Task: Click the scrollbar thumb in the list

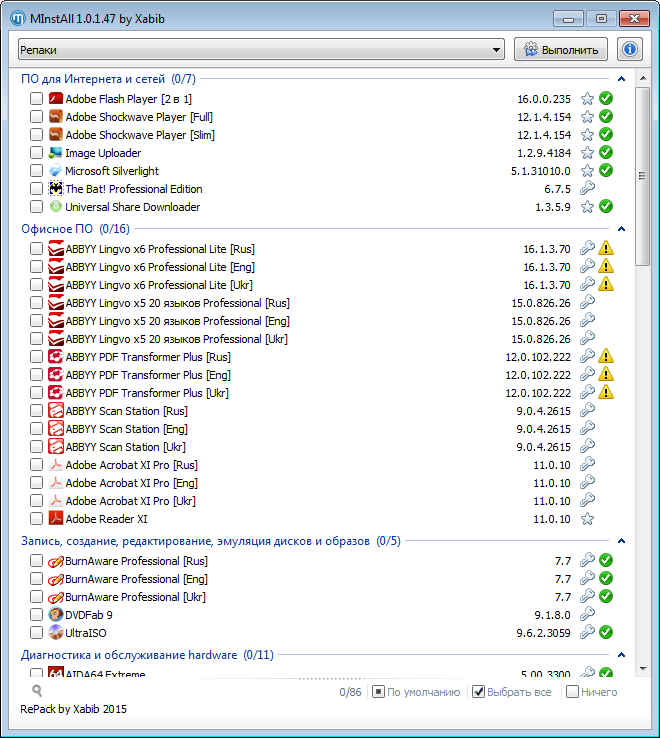Action: 642,176
